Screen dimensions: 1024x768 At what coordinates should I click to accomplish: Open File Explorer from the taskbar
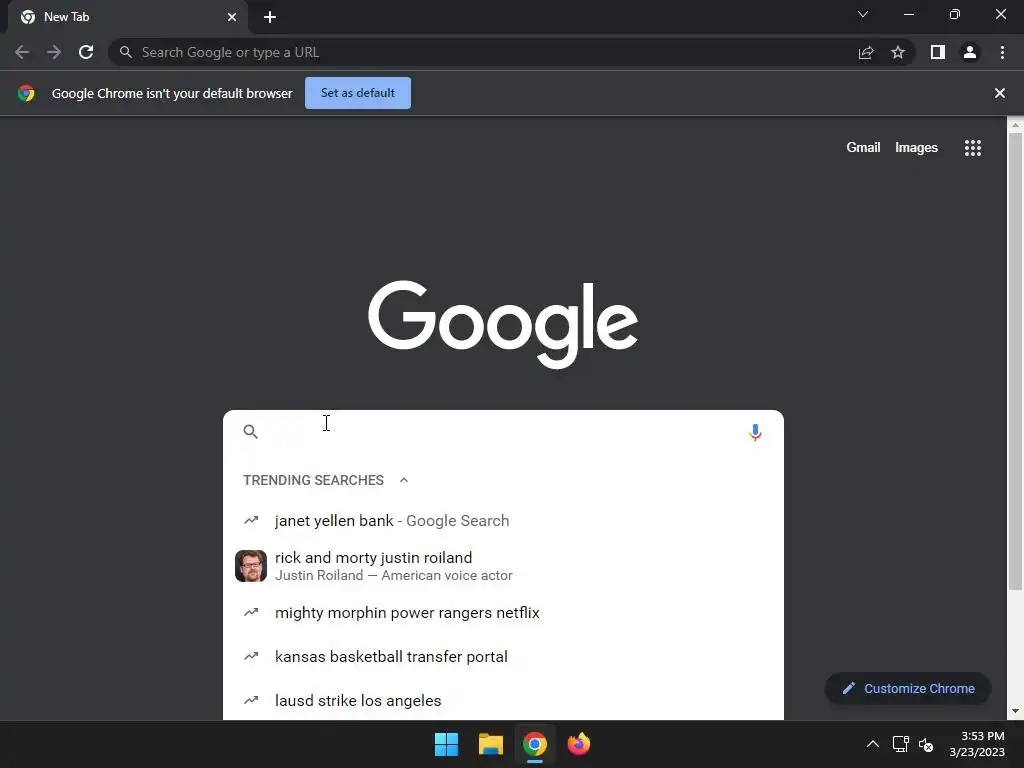tap(490, 744)
